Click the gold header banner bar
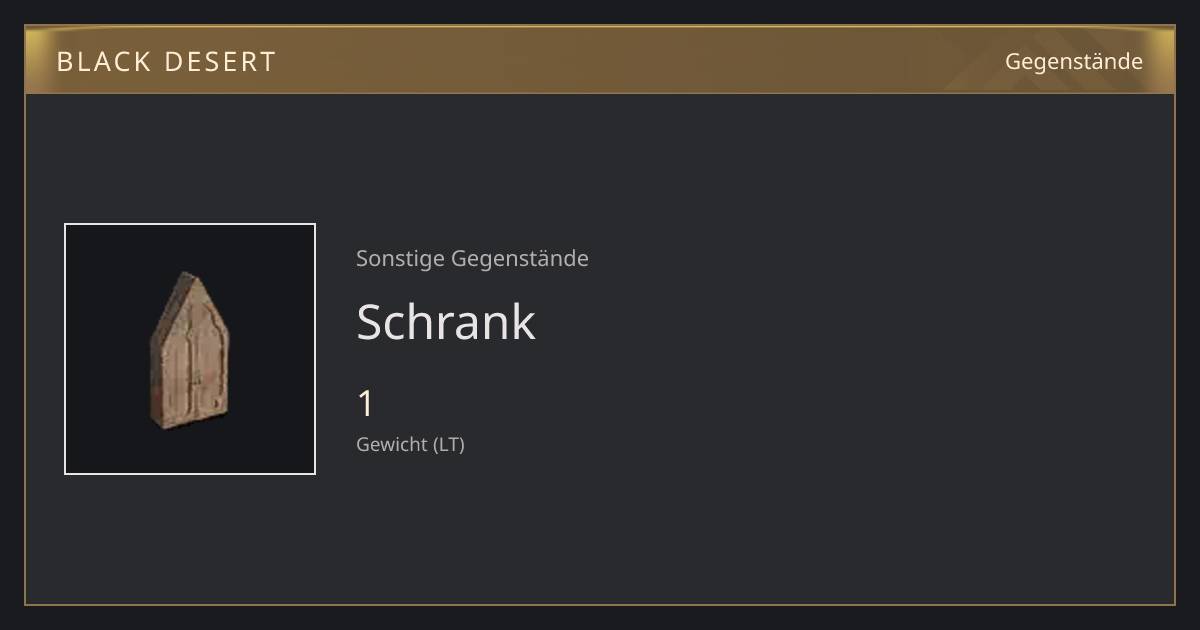The height and width of the screenshot is (630, 1200). (x=600, y=60)
